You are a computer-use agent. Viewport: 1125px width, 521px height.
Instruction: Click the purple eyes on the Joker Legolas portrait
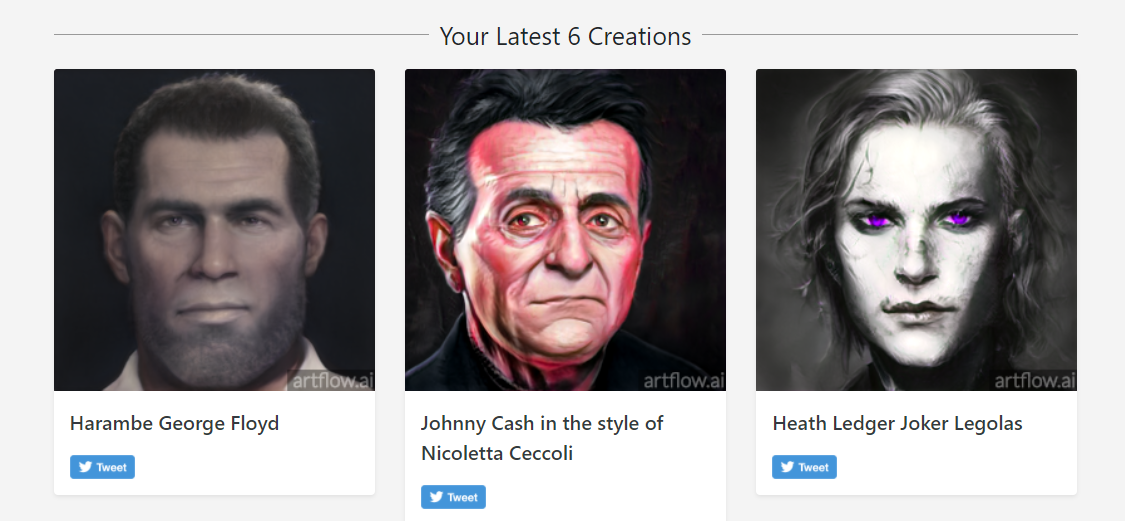pos(916,217)
